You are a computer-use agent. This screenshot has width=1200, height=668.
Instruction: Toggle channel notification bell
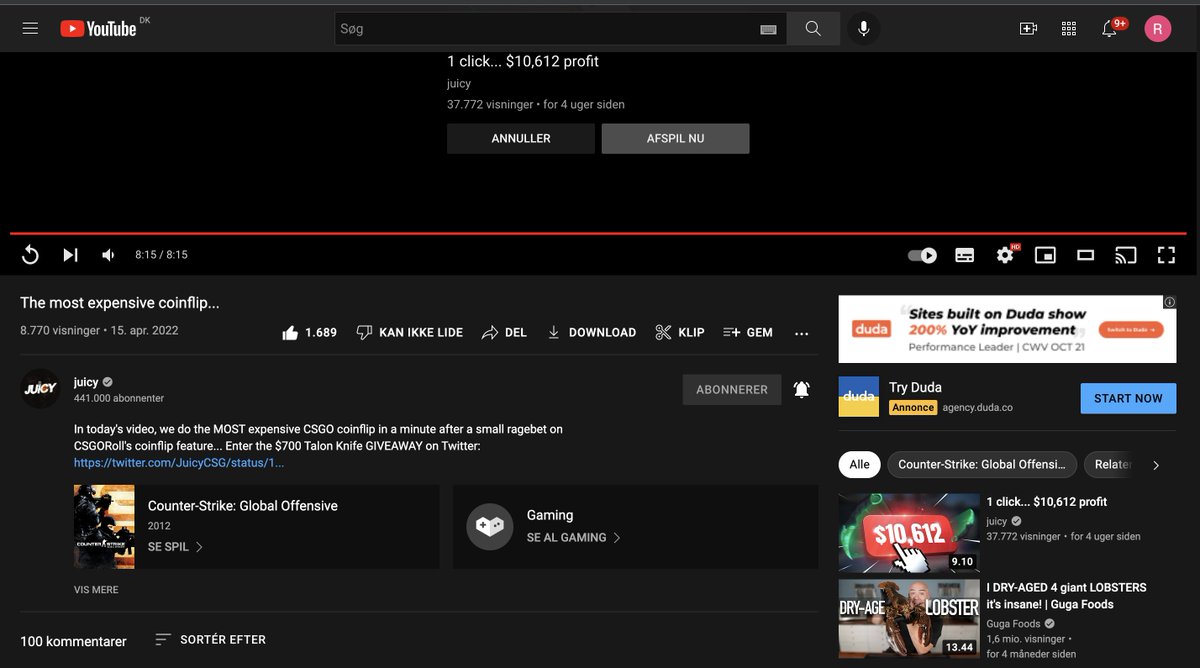pyautogui.click(x=801, y=390)
